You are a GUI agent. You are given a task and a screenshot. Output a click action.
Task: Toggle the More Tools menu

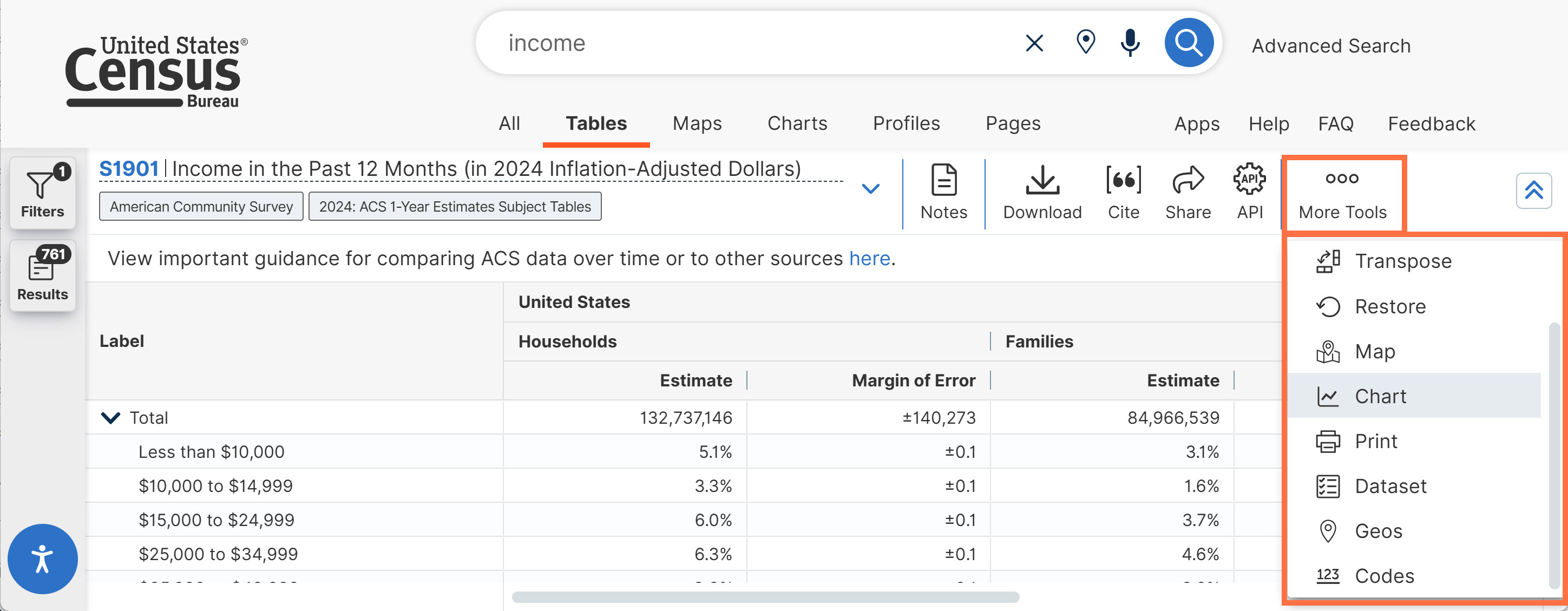click(x=1342, y=194)
